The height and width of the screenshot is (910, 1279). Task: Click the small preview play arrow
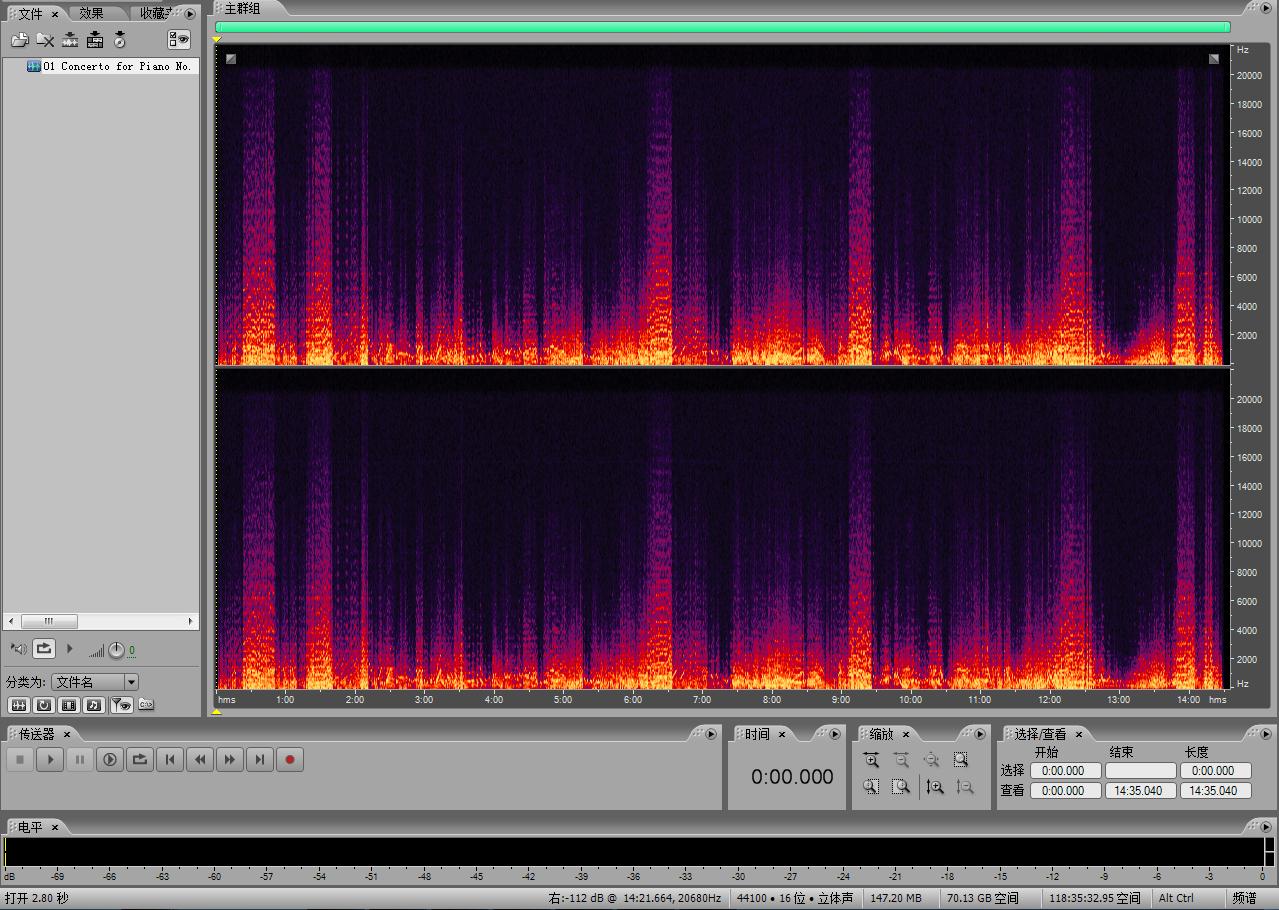pyautogui.click(x=70, y=649)
